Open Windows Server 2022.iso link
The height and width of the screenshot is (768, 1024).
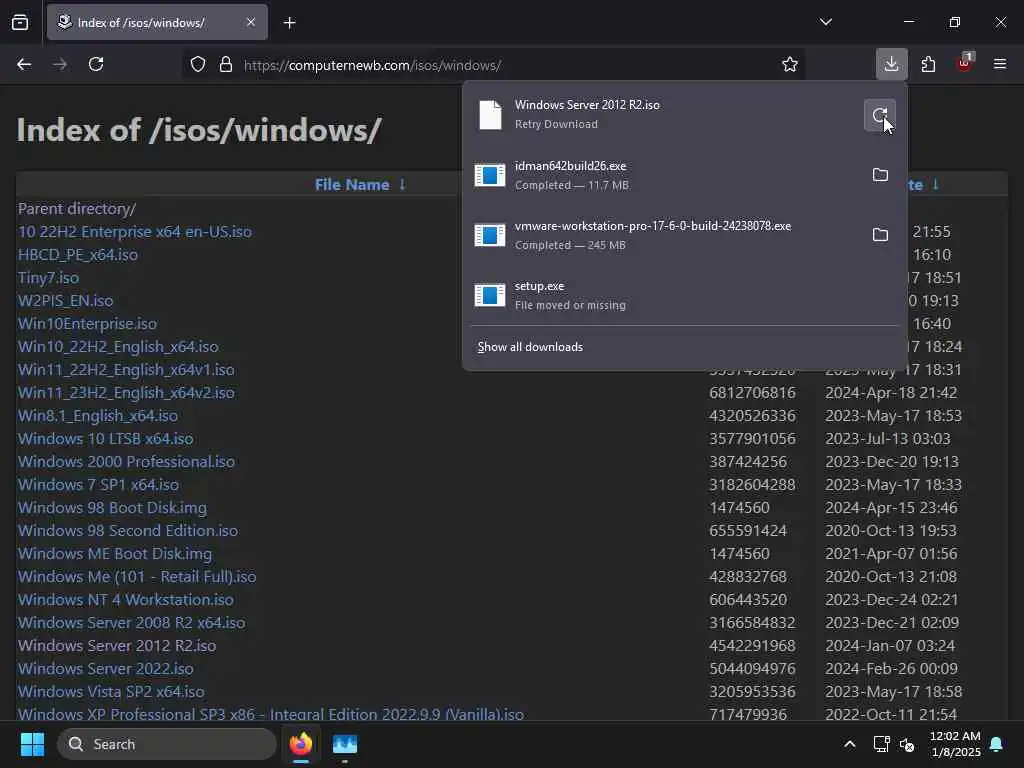(x=106, y=668)
